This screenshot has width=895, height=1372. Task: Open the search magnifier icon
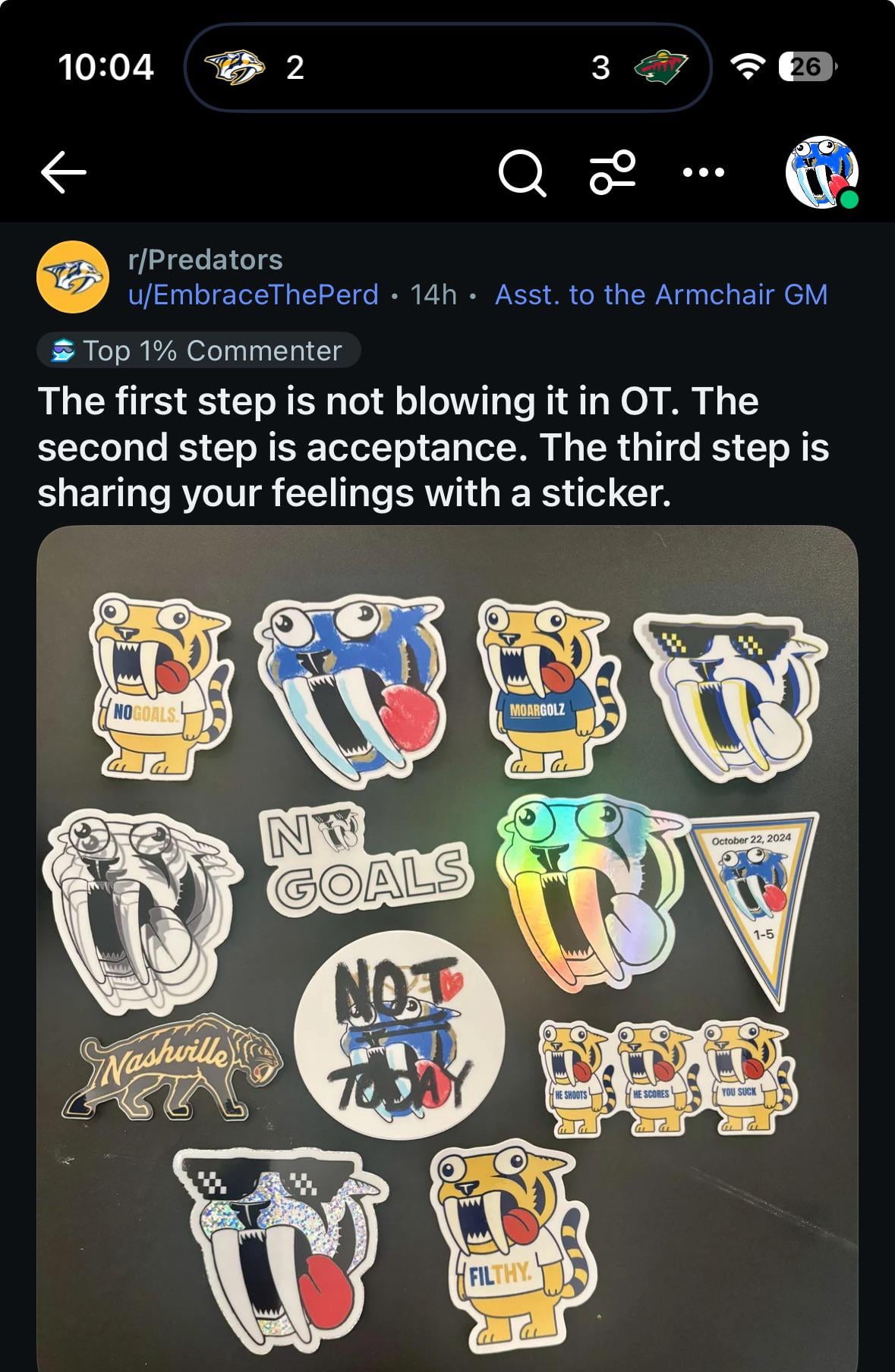tap(522, 174)
